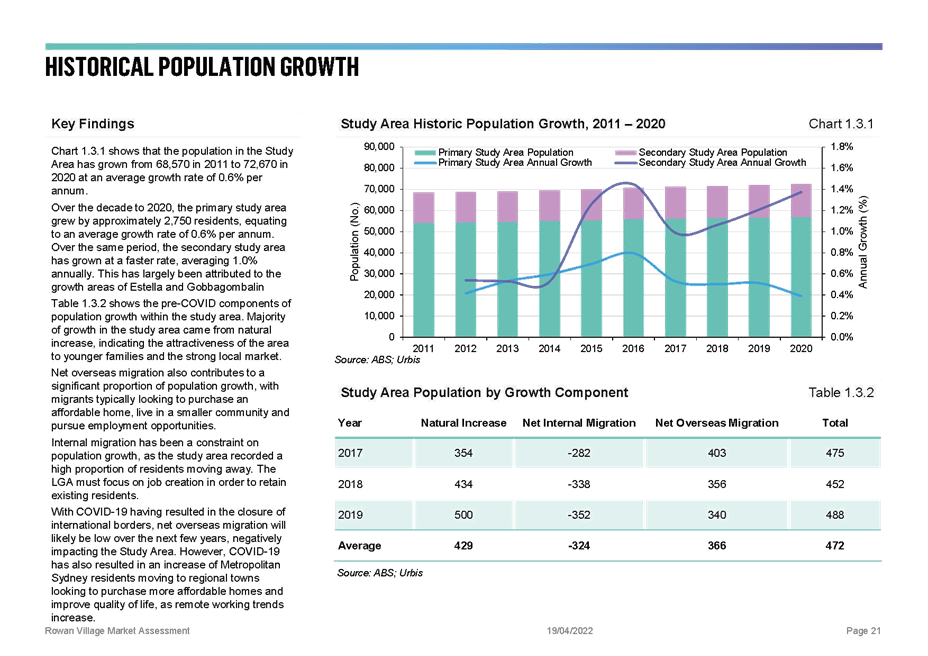Click the 2017 internal migration value '-282'

[579, 453]
